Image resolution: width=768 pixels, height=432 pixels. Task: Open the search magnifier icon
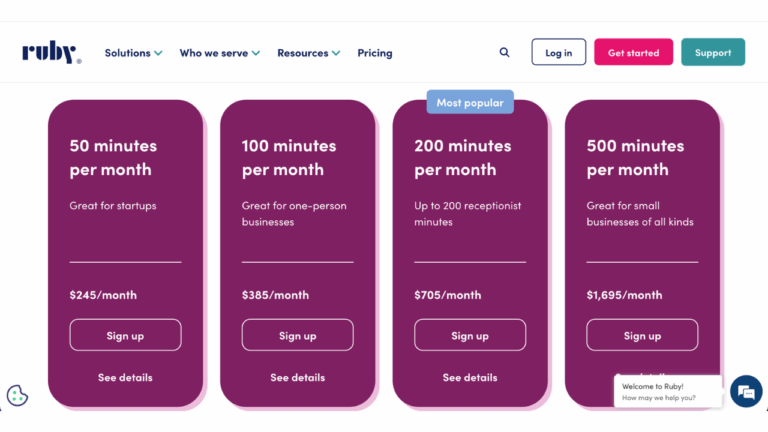[504, 53]
